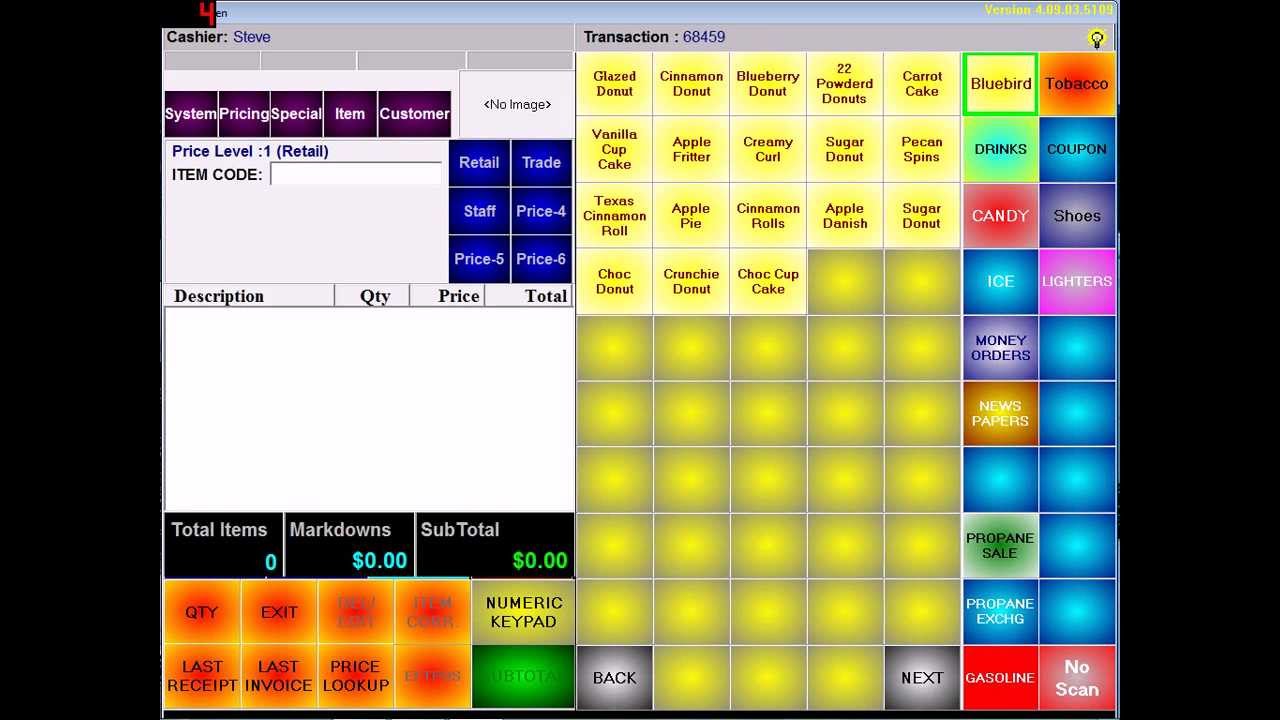
Task: Open the Pricing menu
Action: tap(244, 114)
